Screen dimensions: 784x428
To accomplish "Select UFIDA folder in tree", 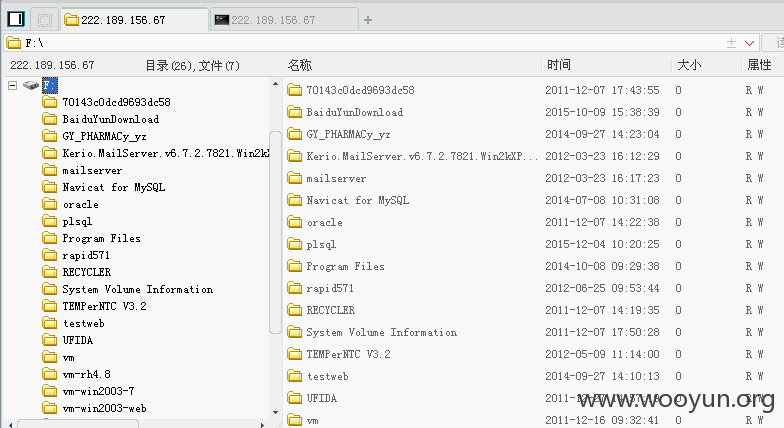I will tap(78, 340).
